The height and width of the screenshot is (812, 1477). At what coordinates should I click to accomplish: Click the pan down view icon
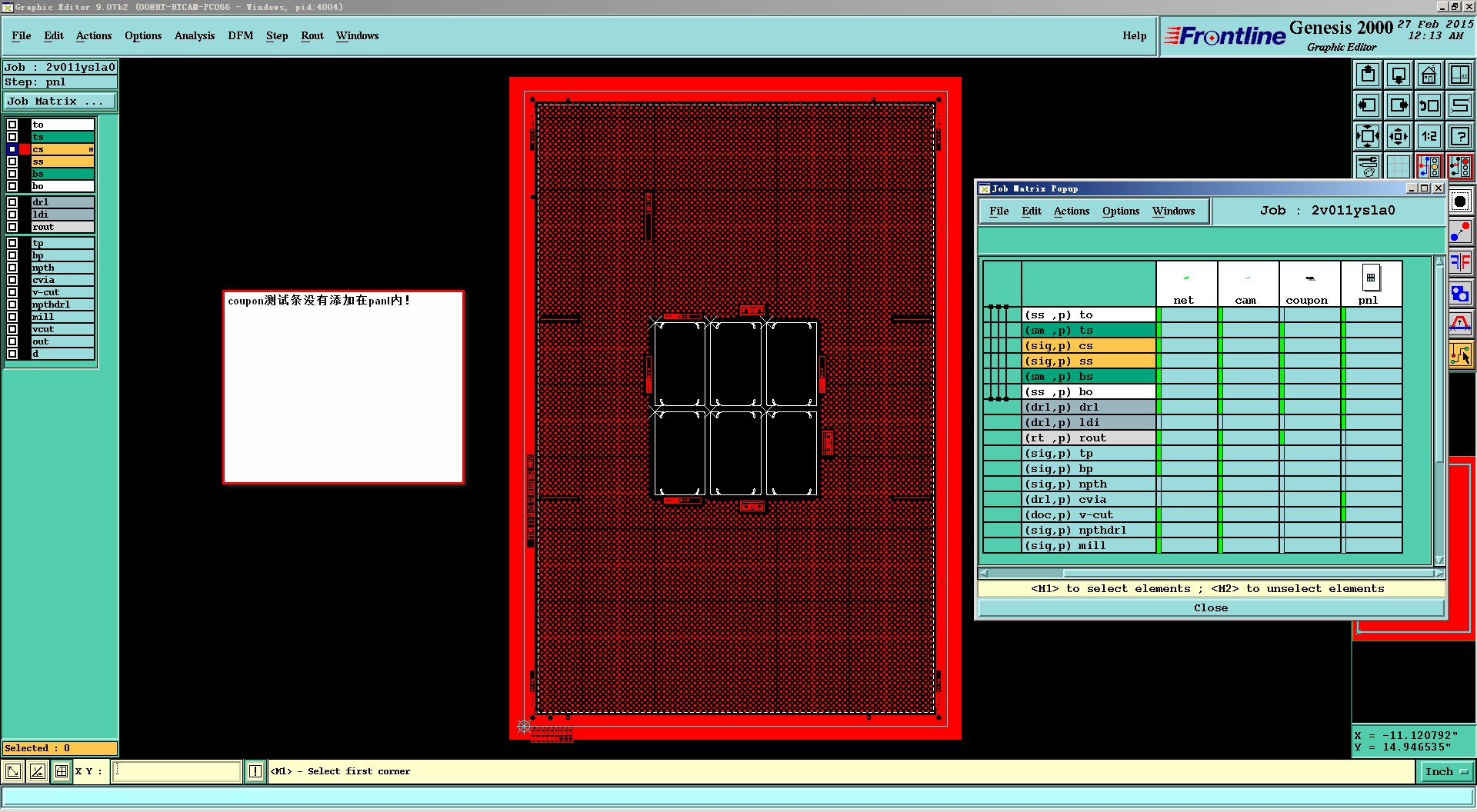(1399, 75)
